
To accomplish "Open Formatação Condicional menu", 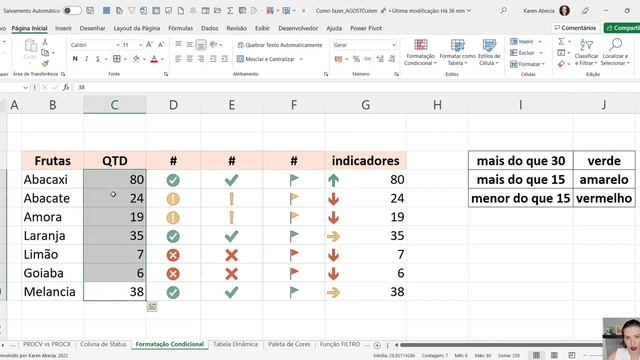I will click(420, 52).
